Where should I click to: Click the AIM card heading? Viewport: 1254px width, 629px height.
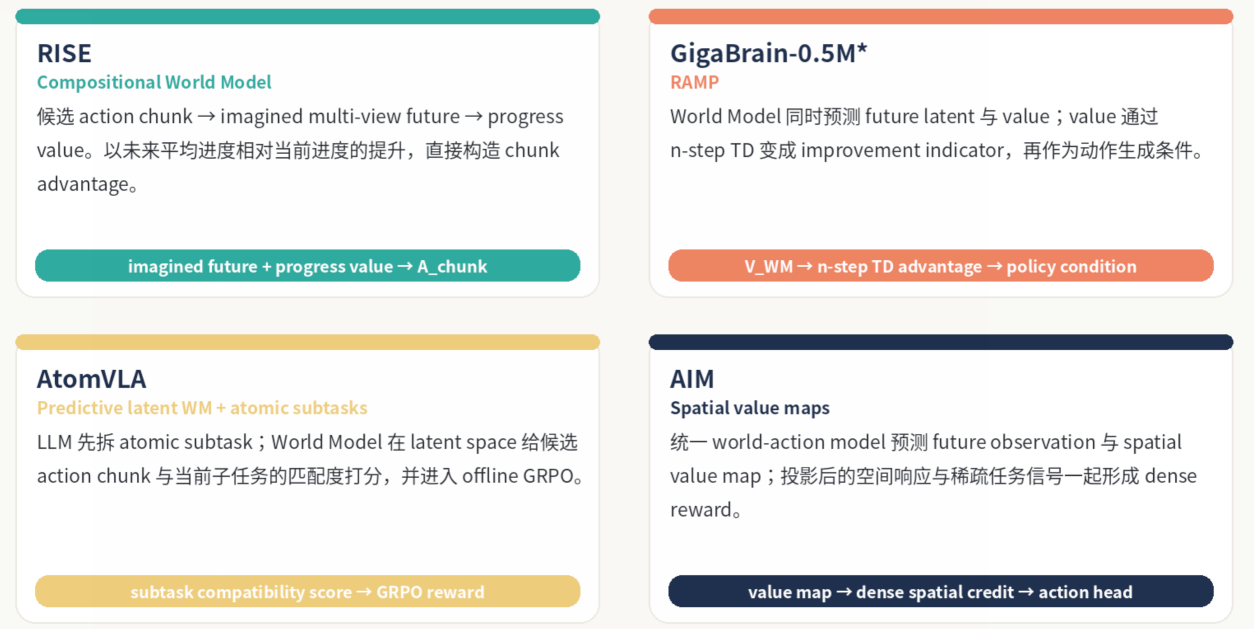(692, 379)
